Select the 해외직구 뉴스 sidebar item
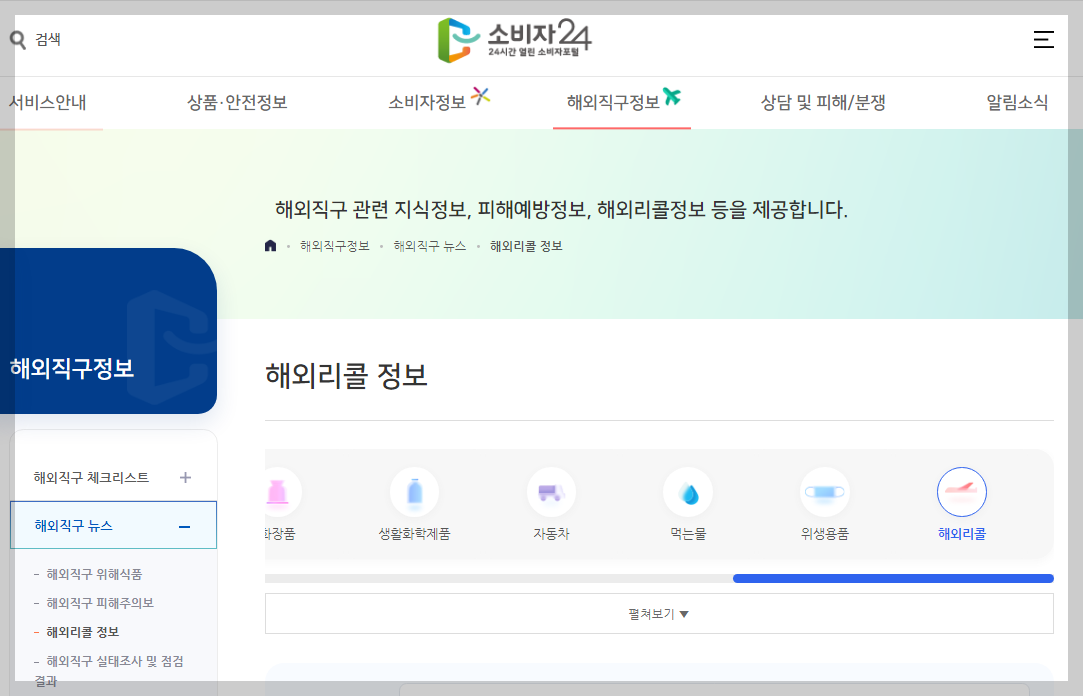This screenshot has width=1083, height=696. coord(113,525)
